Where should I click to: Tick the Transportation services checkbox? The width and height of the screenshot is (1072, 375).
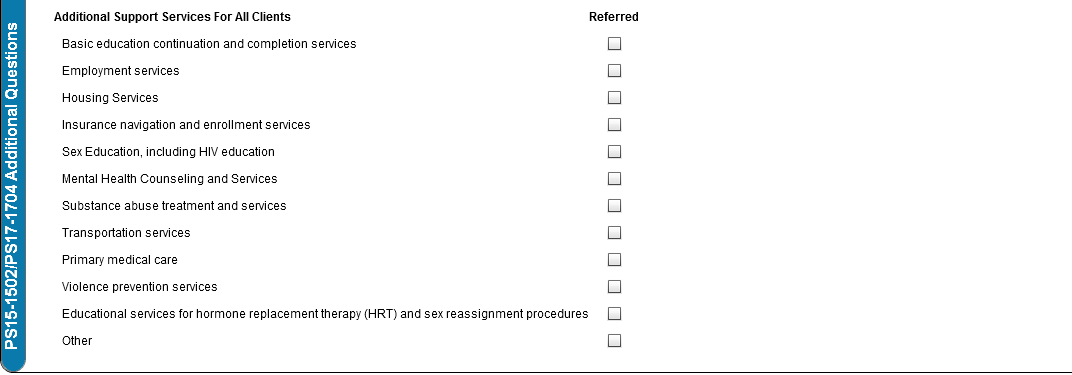614,232
